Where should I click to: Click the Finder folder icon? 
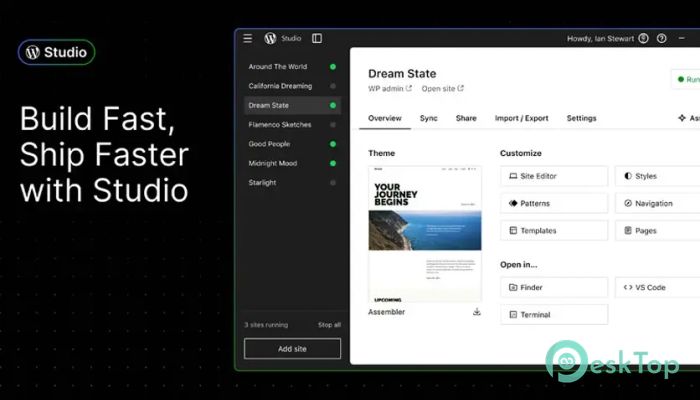click(x=513, y=288)
